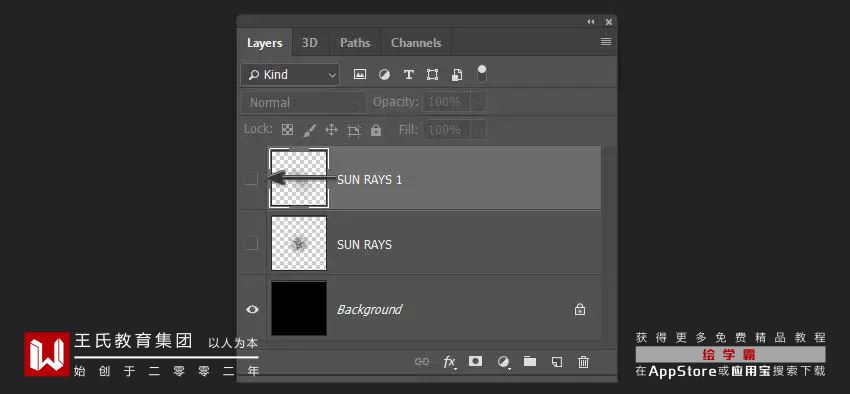850x394 pixels.
Task: Create a new group folder icon
Action: coord(530,361)
